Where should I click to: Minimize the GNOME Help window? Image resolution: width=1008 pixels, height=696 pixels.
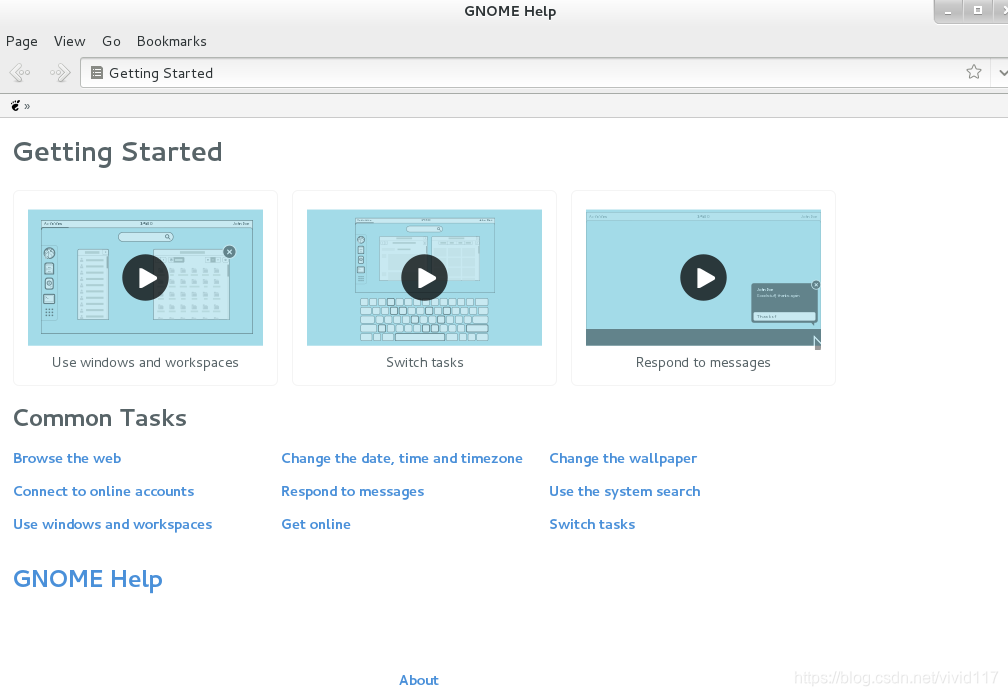click(x=948, y=11)
